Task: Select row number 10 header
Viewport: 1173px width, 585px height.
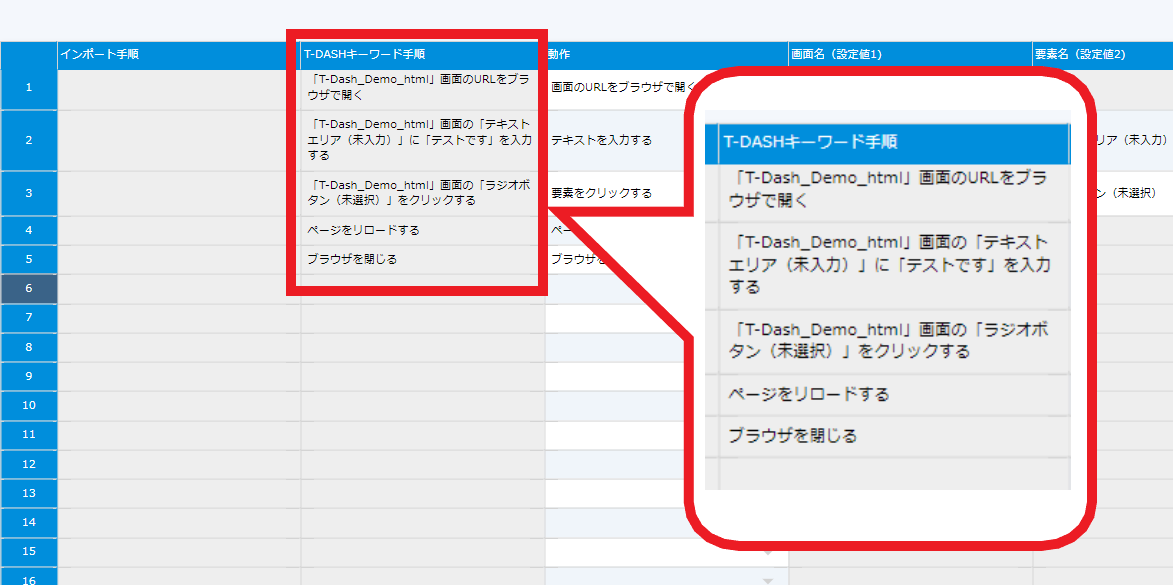Action: [28, 405]
